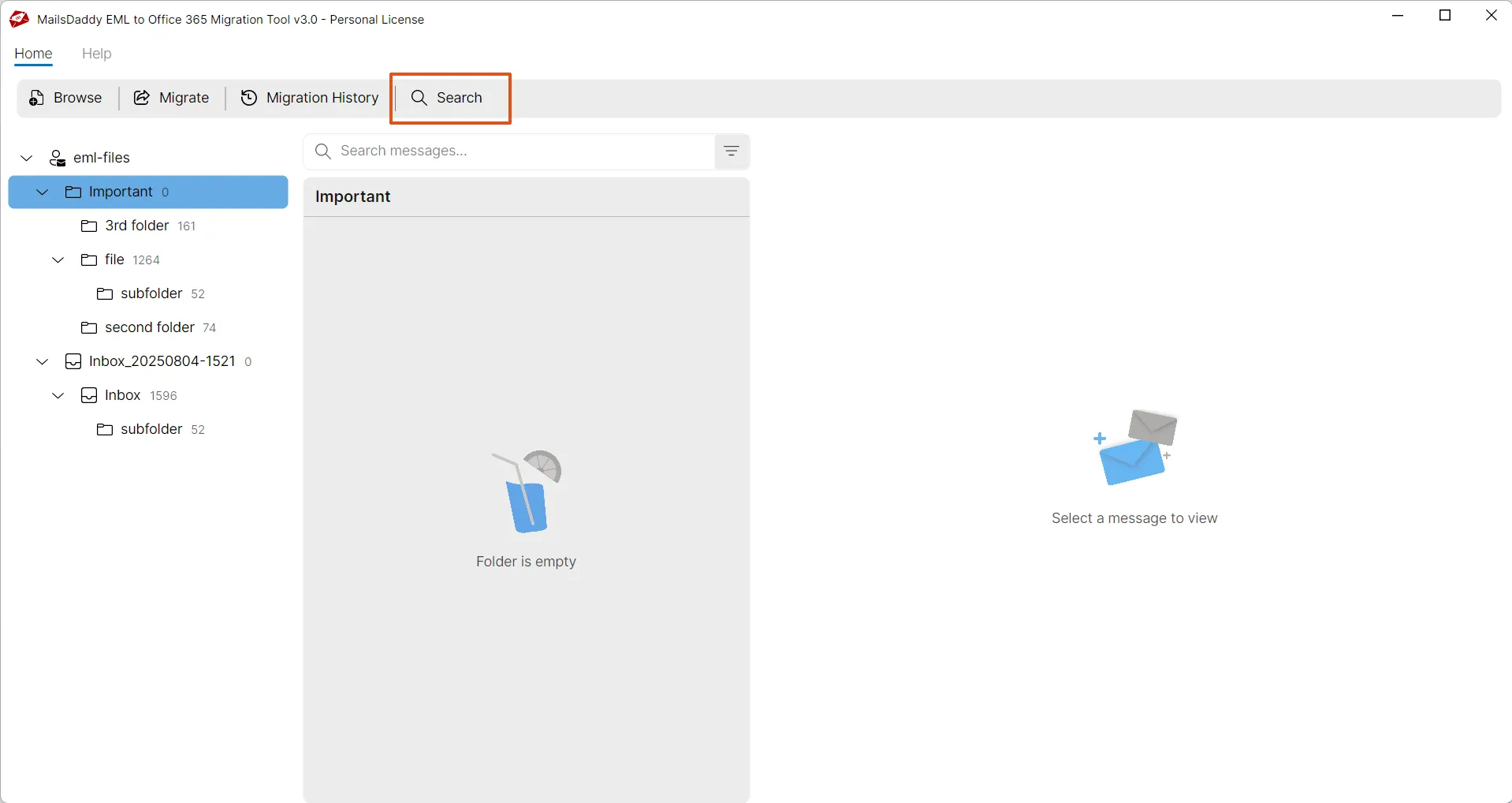
Task: Collapse the Important folder
Action: (43, 192)
